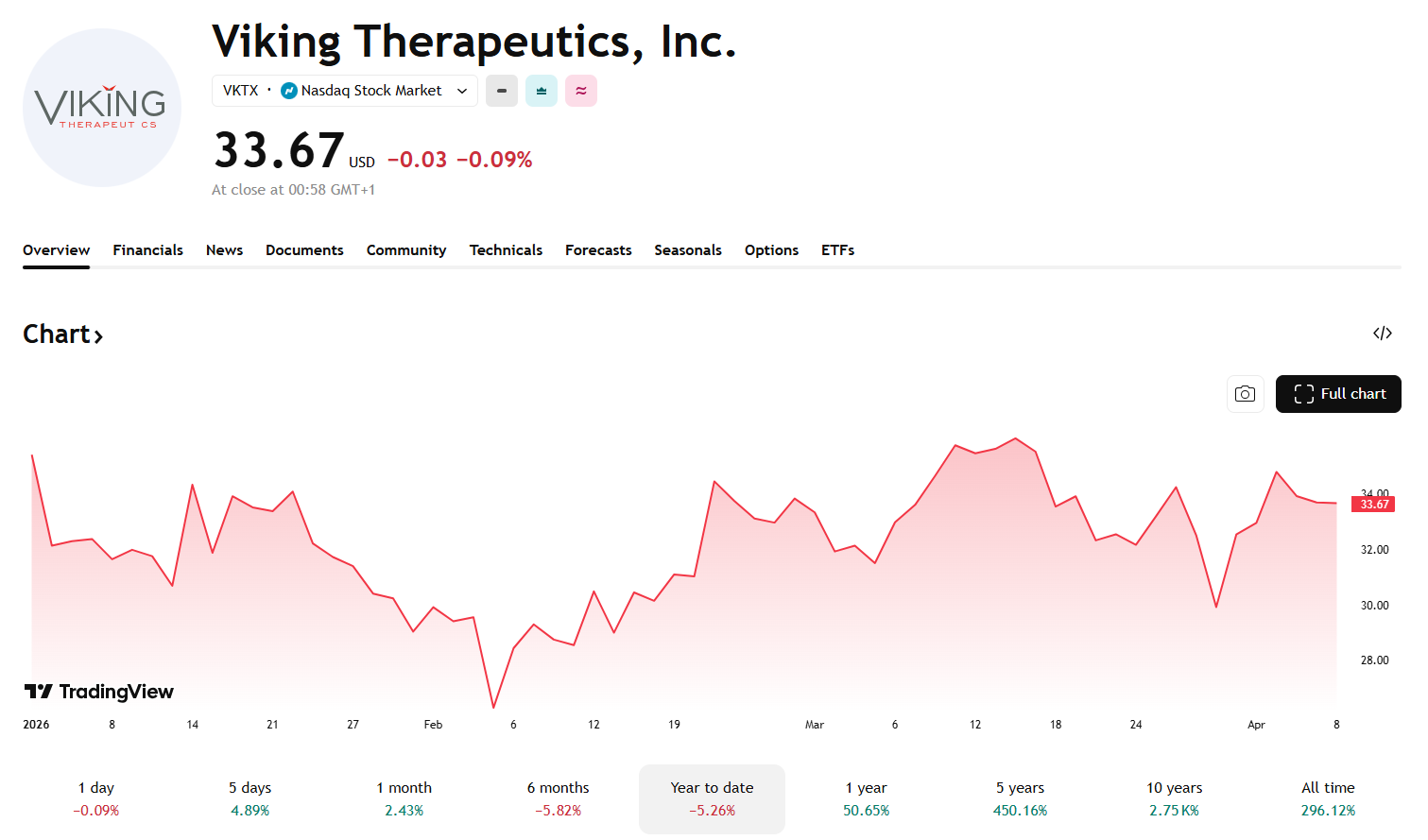Switch to the Financials tab

click(x=147, y=249)
